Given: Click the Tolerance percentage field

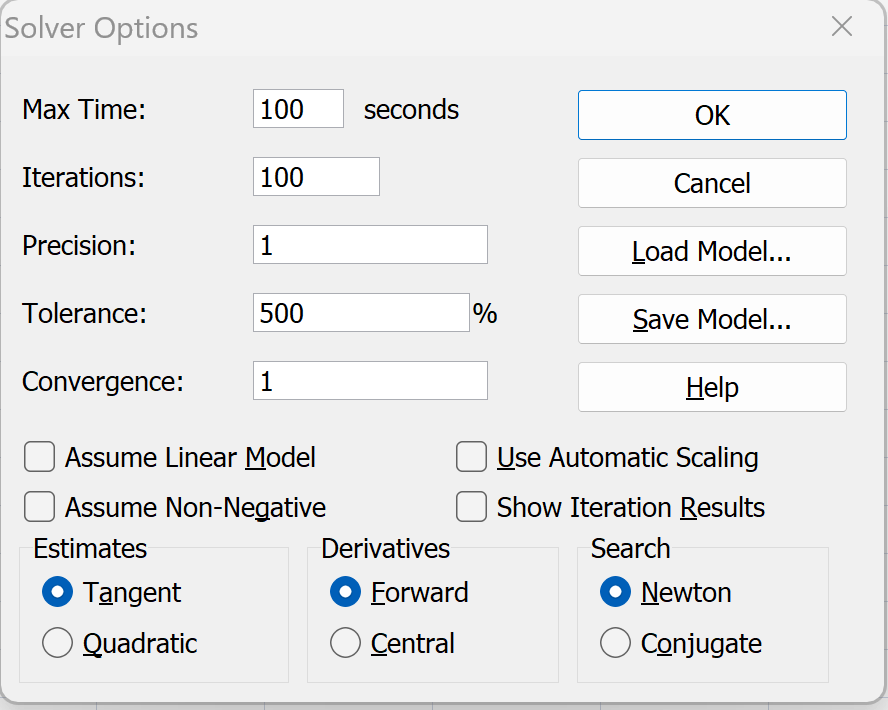Looking at the screenshot, I should tap(361, 313).
